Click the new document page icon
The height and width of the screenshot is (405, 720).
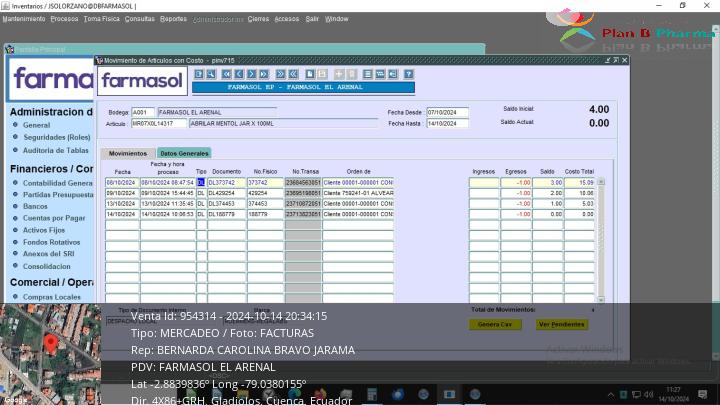[310, 74]
